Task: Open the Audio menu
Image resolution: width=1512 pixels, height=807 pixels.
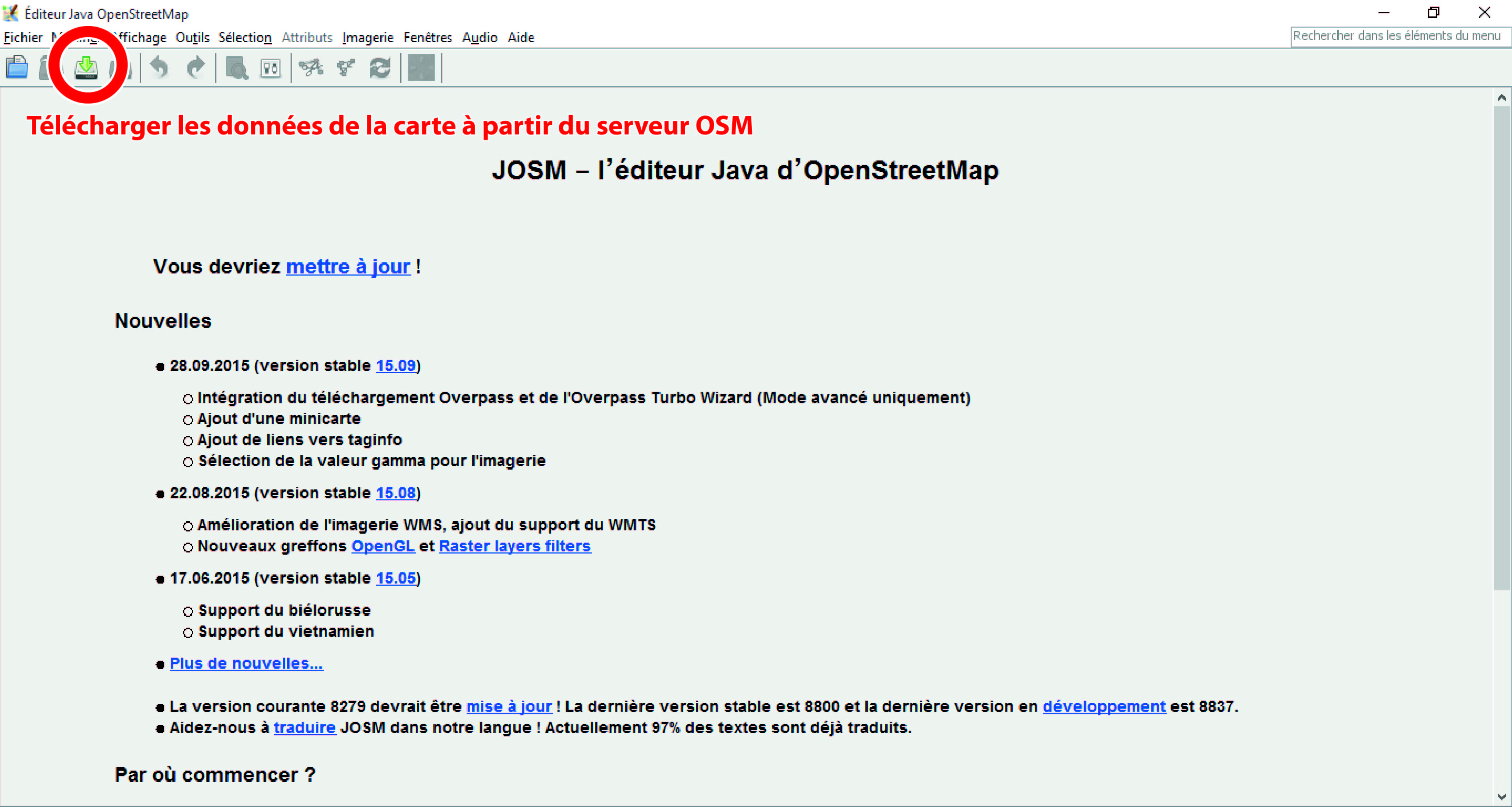Action: coord(480,37)
